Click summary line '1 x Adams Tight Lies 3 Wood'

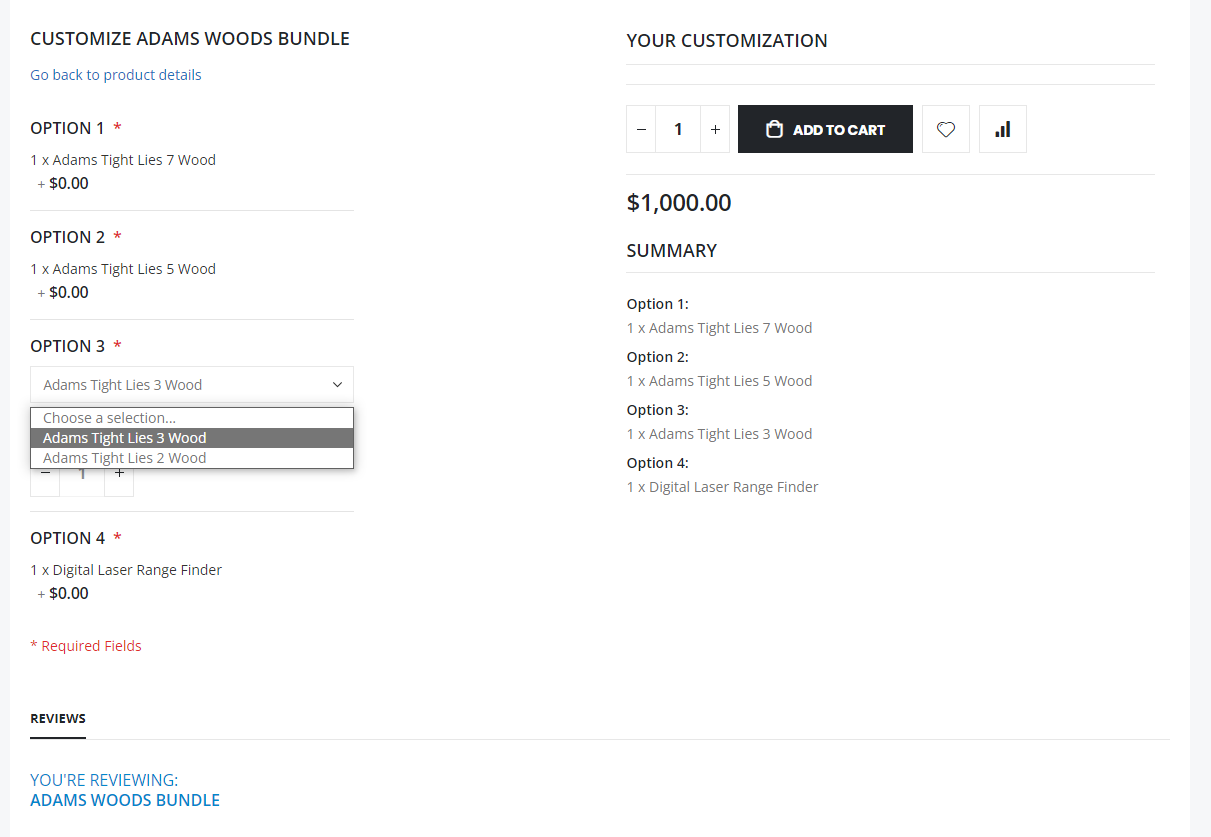pos(719,434)
